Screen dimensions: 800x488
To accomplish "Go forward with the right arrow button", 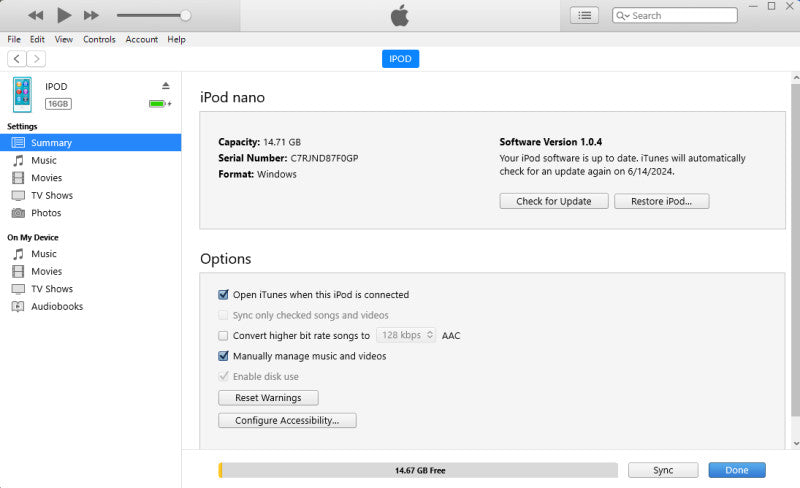I will click(36, 59).
